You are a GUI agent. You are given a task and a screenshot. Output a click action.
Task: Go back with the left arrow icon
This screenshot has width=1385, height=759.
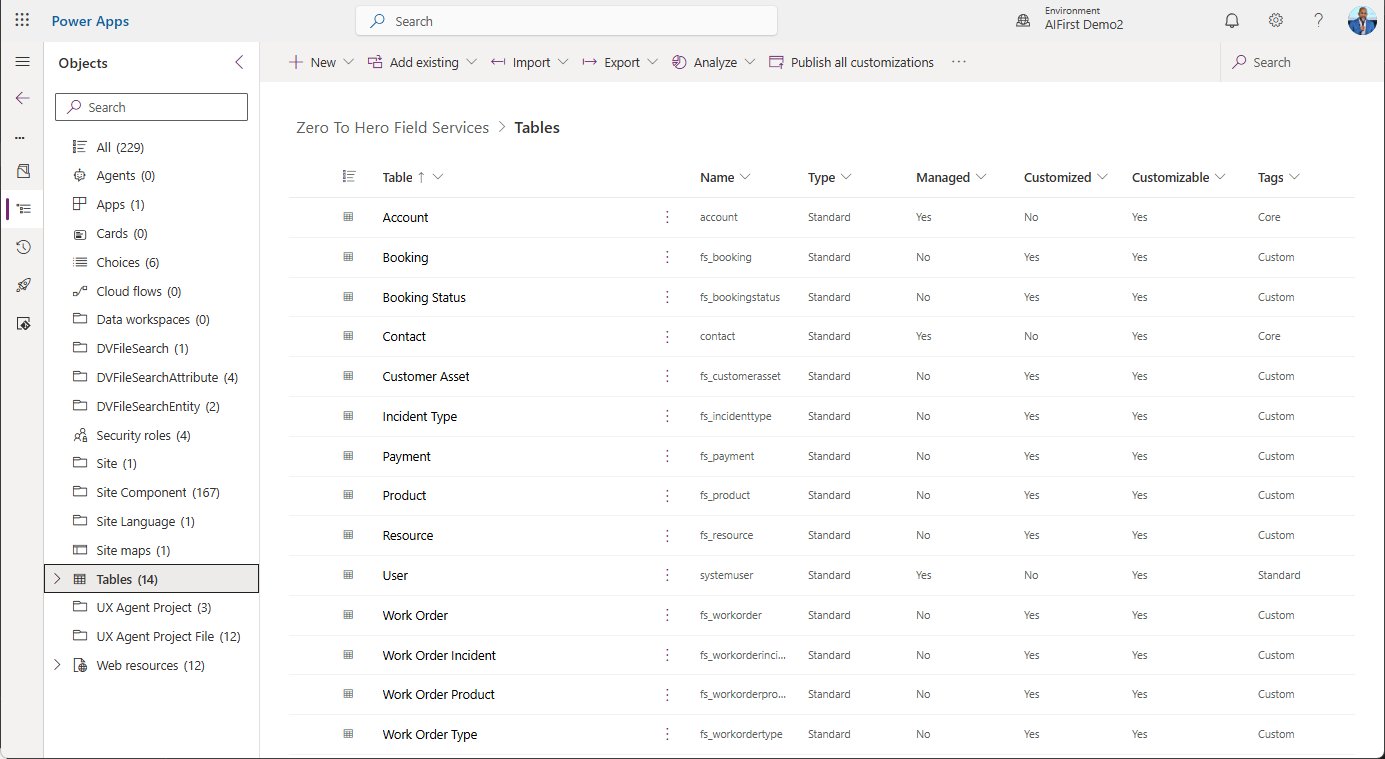pos(22,98)
